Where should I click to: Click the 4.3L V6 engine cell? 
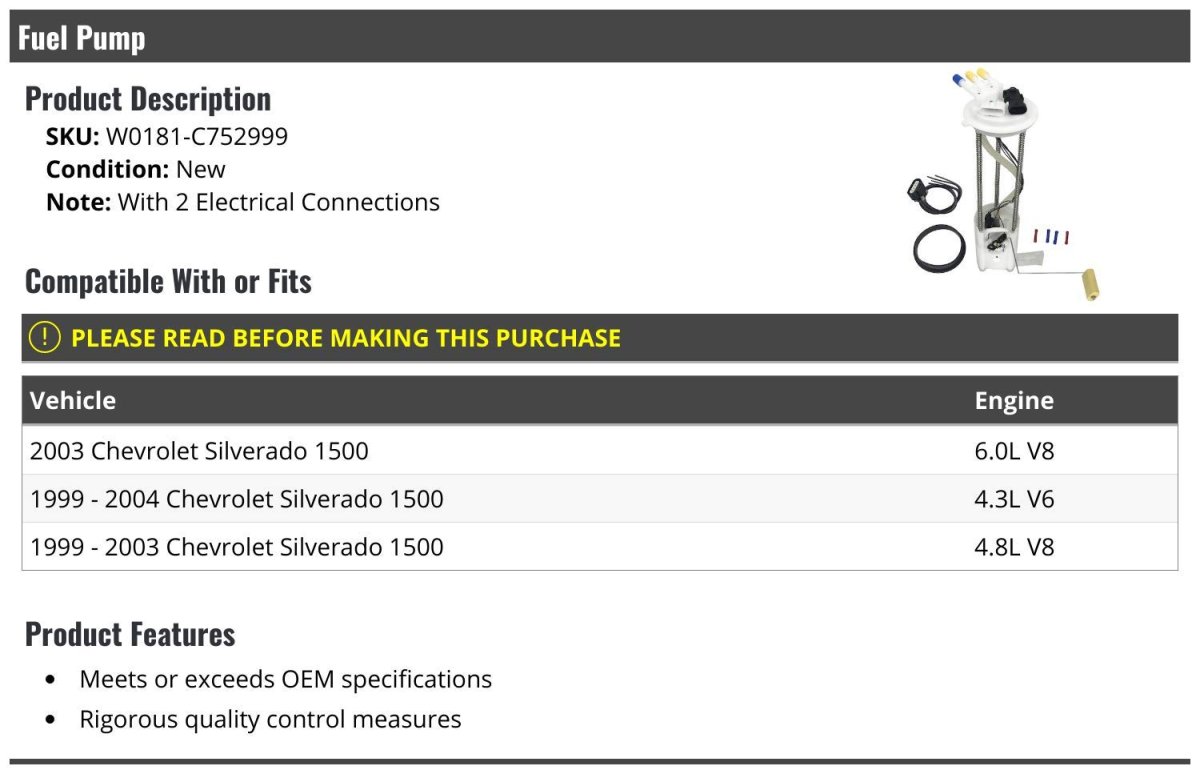[x=1014, y=499]
